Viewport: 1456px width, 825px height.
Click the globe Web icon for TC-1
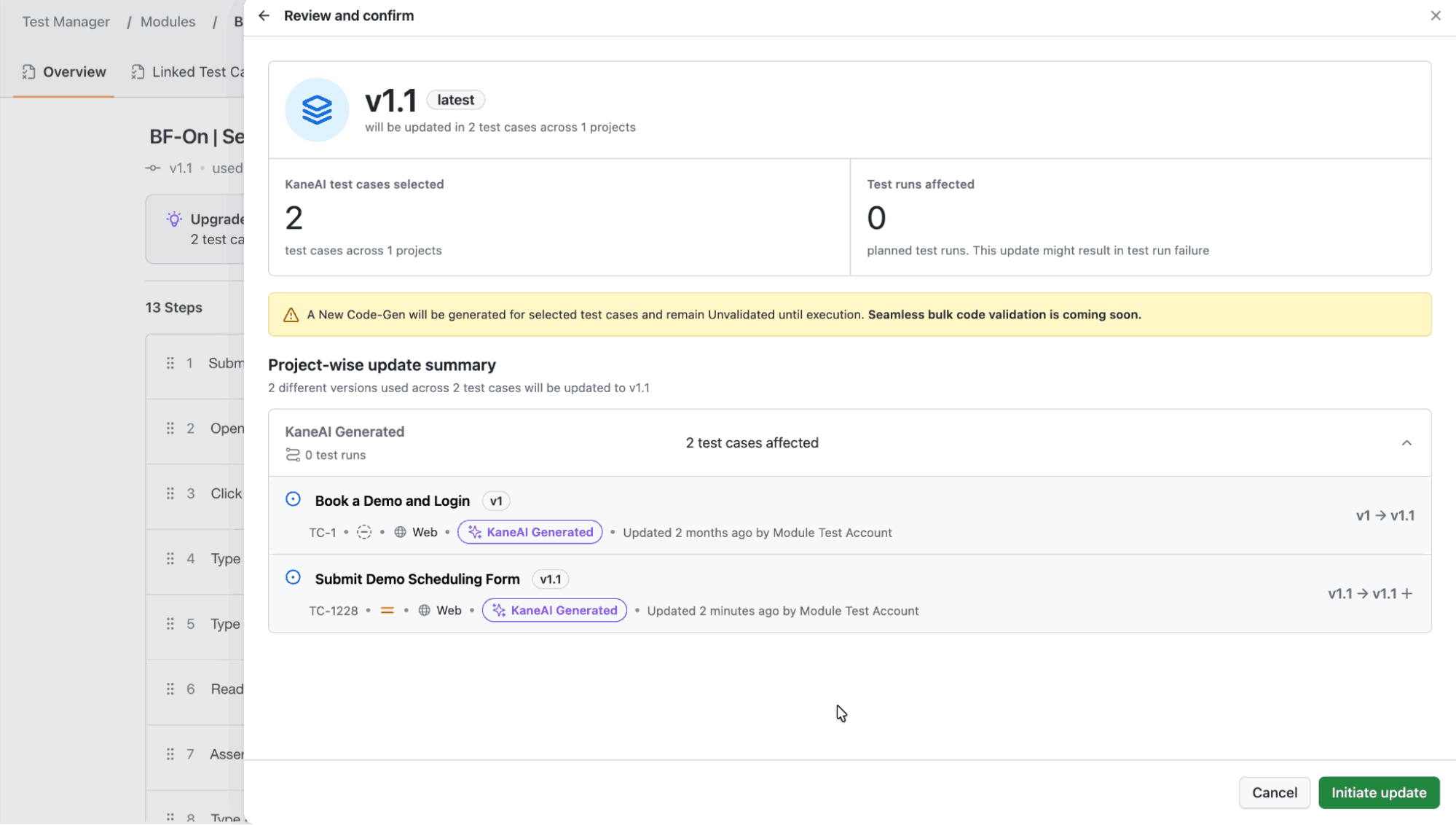tap(400, 533)
